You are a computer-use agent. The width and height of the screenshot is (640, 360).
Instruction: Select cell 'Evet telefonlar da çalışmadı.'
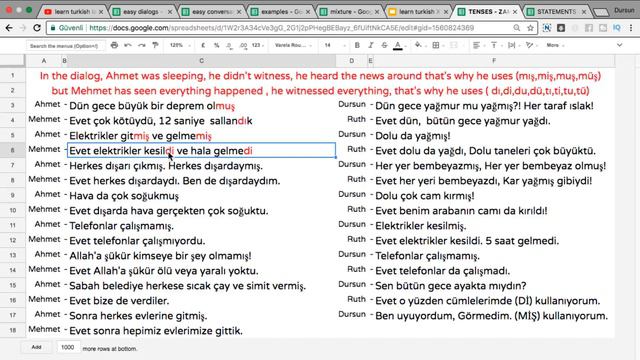click(x=494, y=271)
